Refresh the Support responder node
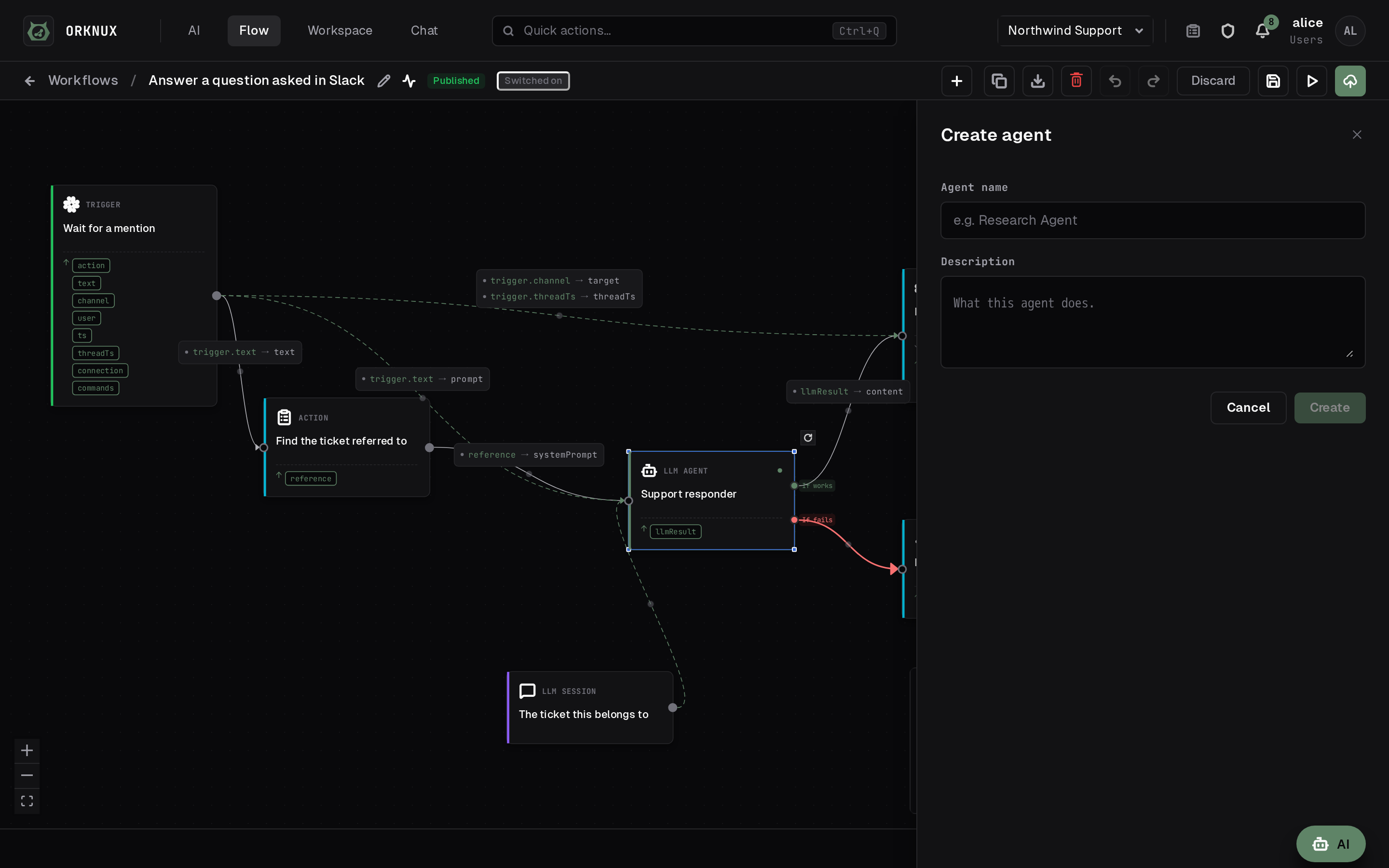This screenshot has height=868, width=1389. [807, 438]
